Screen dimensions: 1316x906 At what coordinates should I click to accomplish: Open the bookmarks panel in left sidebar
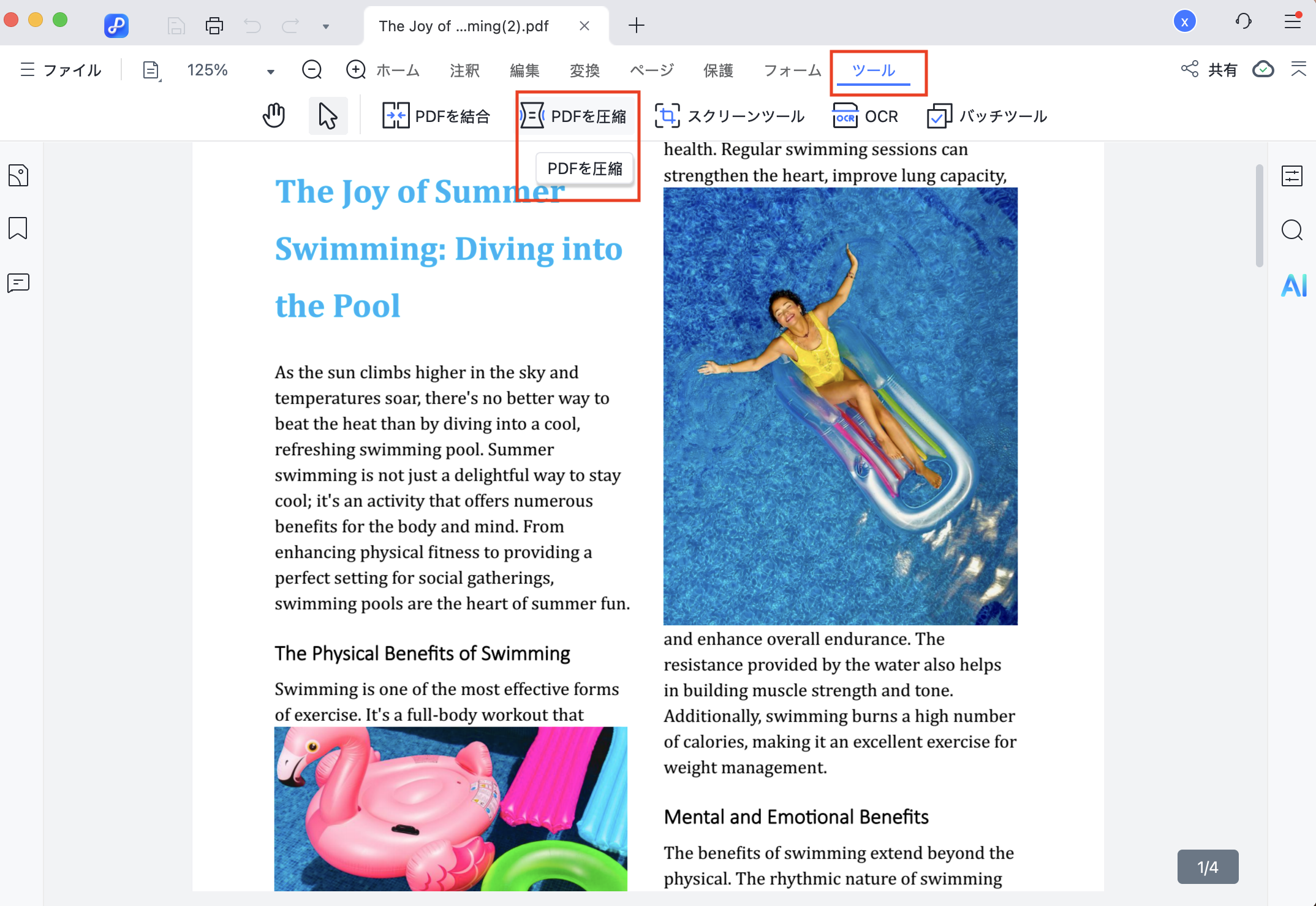[x=18, y=229]
